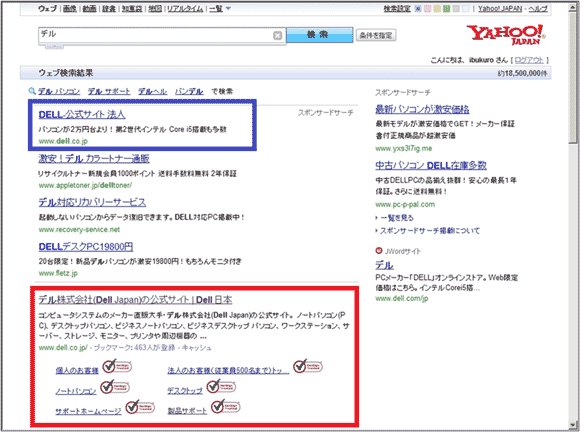Select the blue theme color swatch
Viewport: 580px width, 432px height.
click(418, 9)
